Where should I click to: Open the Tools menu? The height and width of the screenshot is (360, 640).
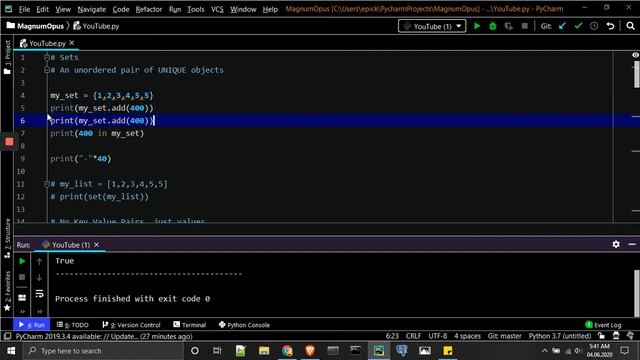(x=196, y=9)
